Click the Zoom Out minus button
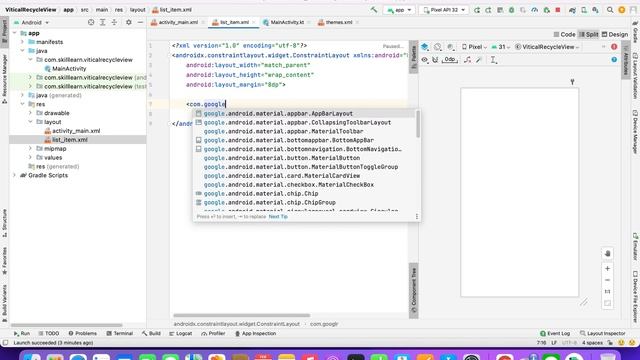 pyautogui.click(x=607, y=280)
